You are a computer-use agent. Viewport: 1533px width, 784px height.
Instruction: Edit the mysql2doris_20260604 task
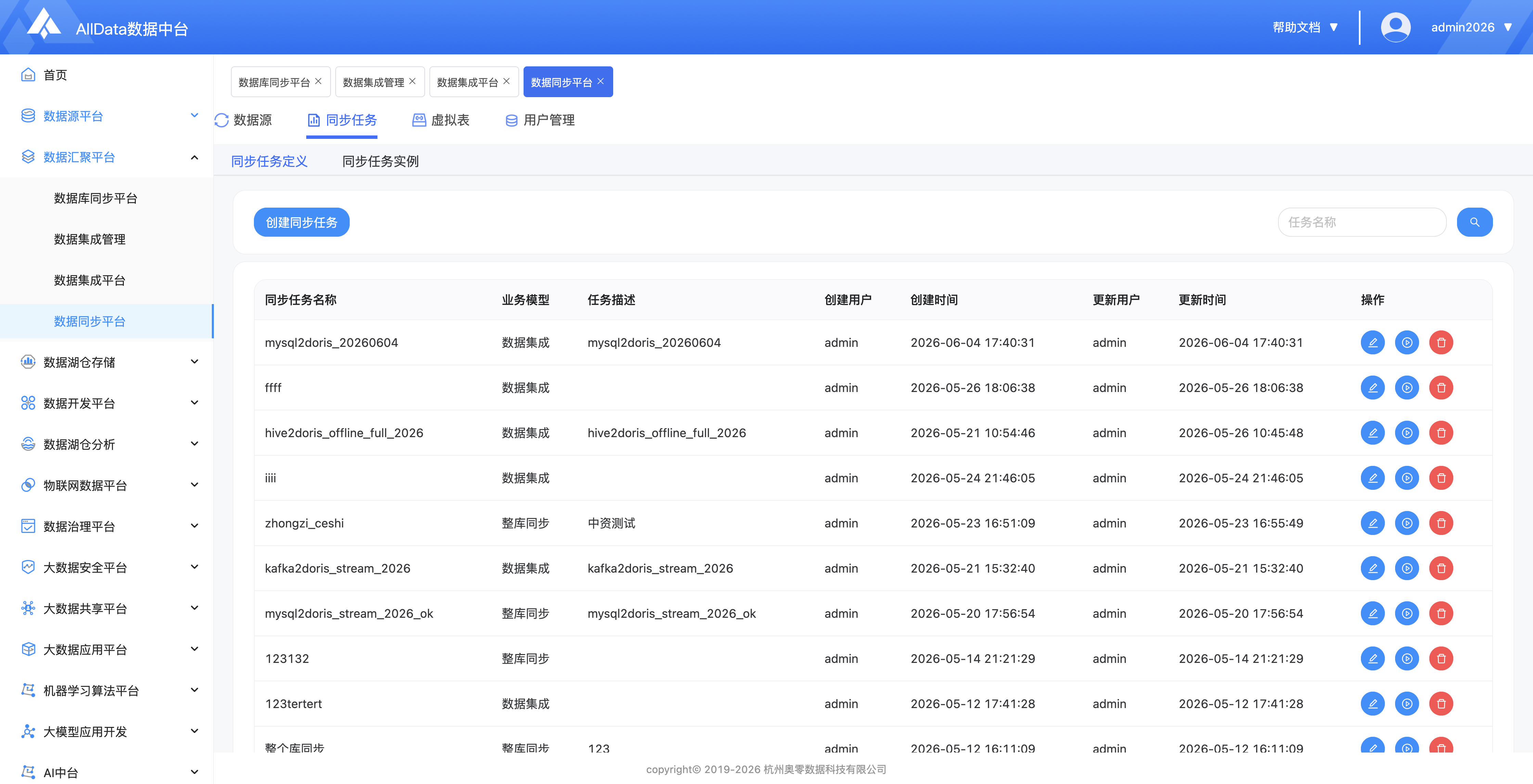pos(1372,343)
